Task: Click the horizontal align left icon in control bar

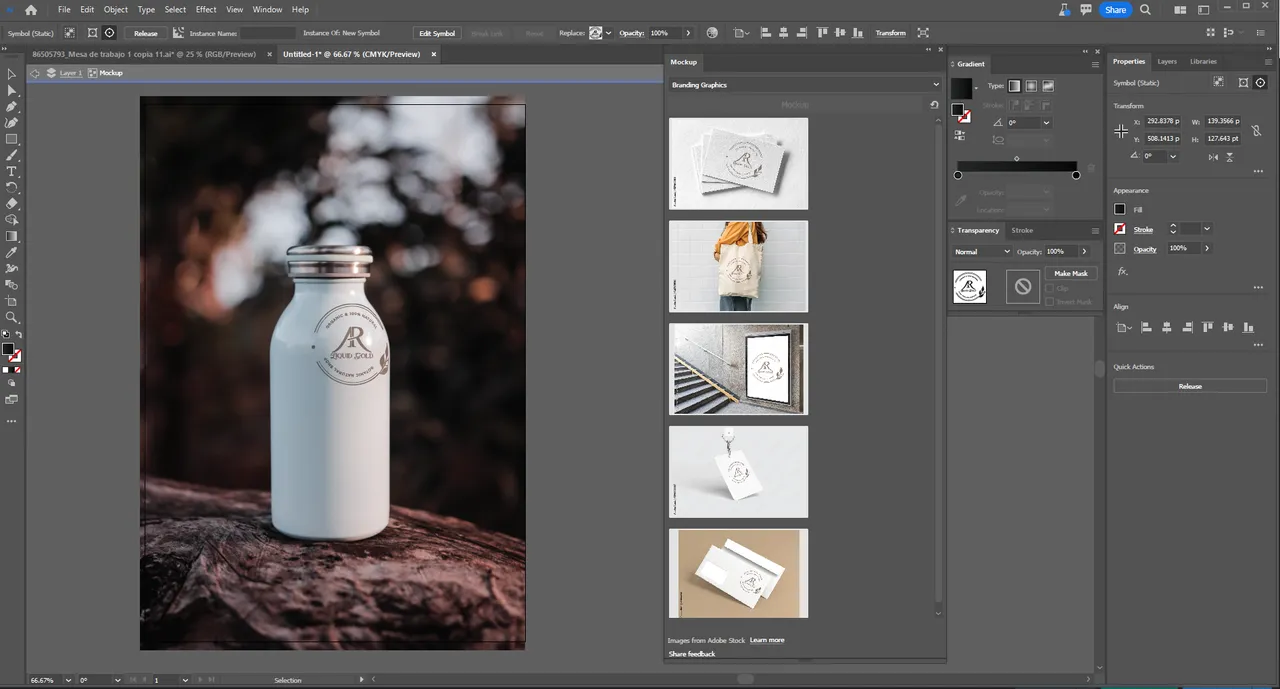Action: (x=766, y=33)
